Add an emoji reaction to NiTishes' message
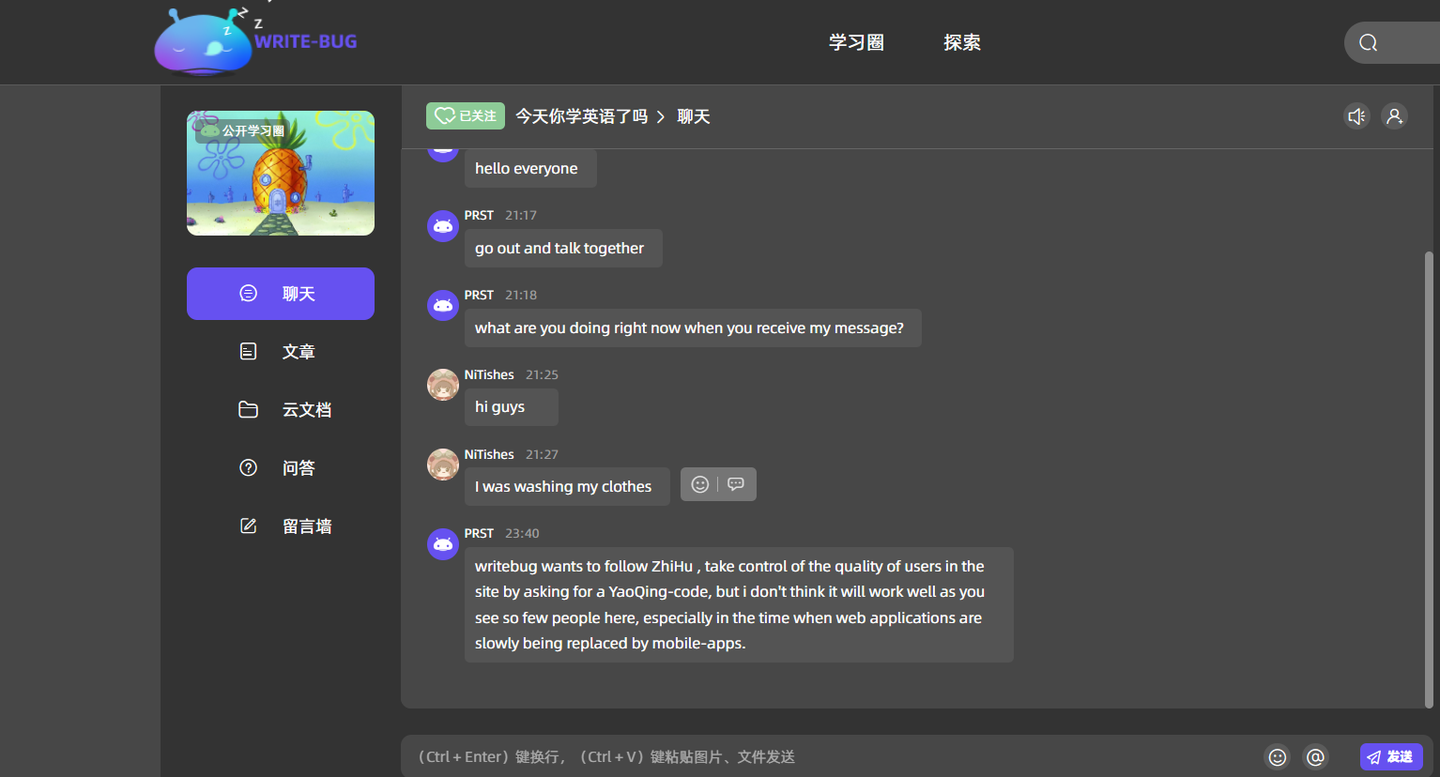Screen dimensions: 1440x777 tap(700, 484)
